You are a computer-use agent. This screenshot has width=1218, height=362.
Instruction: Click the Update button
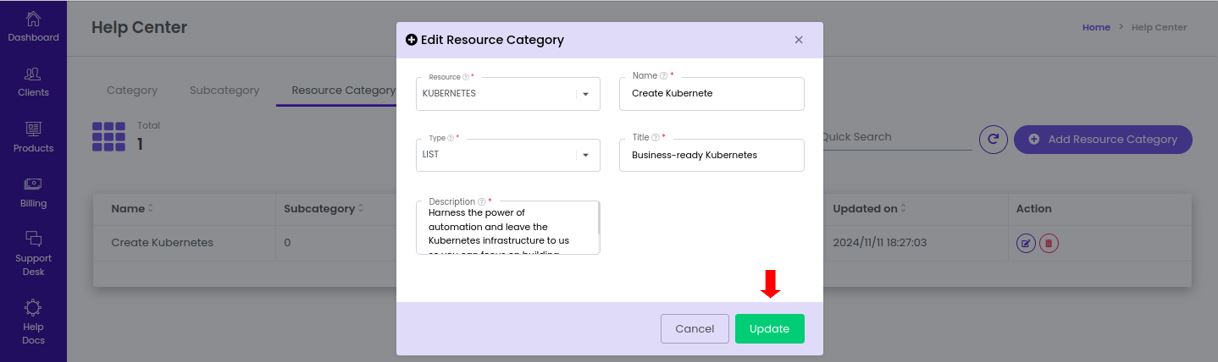(769, 329)
